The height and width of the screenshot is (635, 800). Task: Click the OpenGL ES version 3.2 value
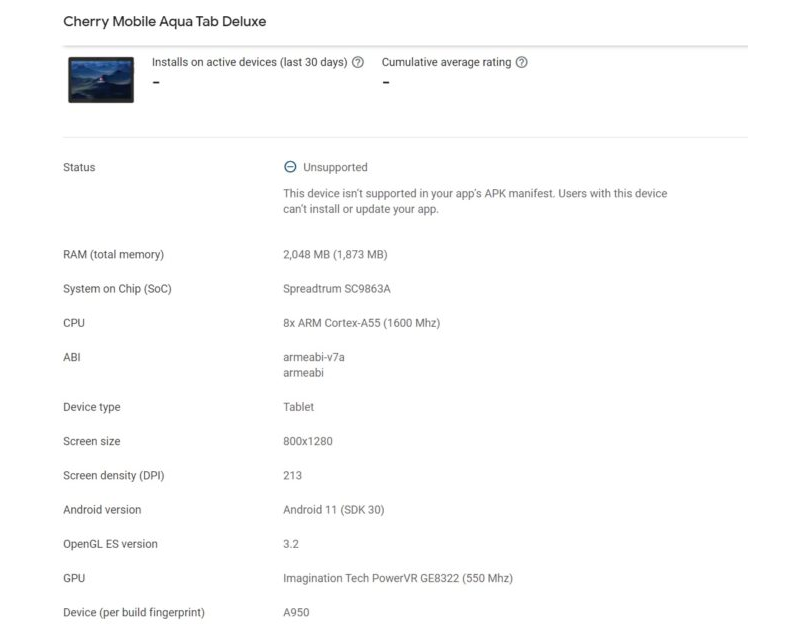290,543
